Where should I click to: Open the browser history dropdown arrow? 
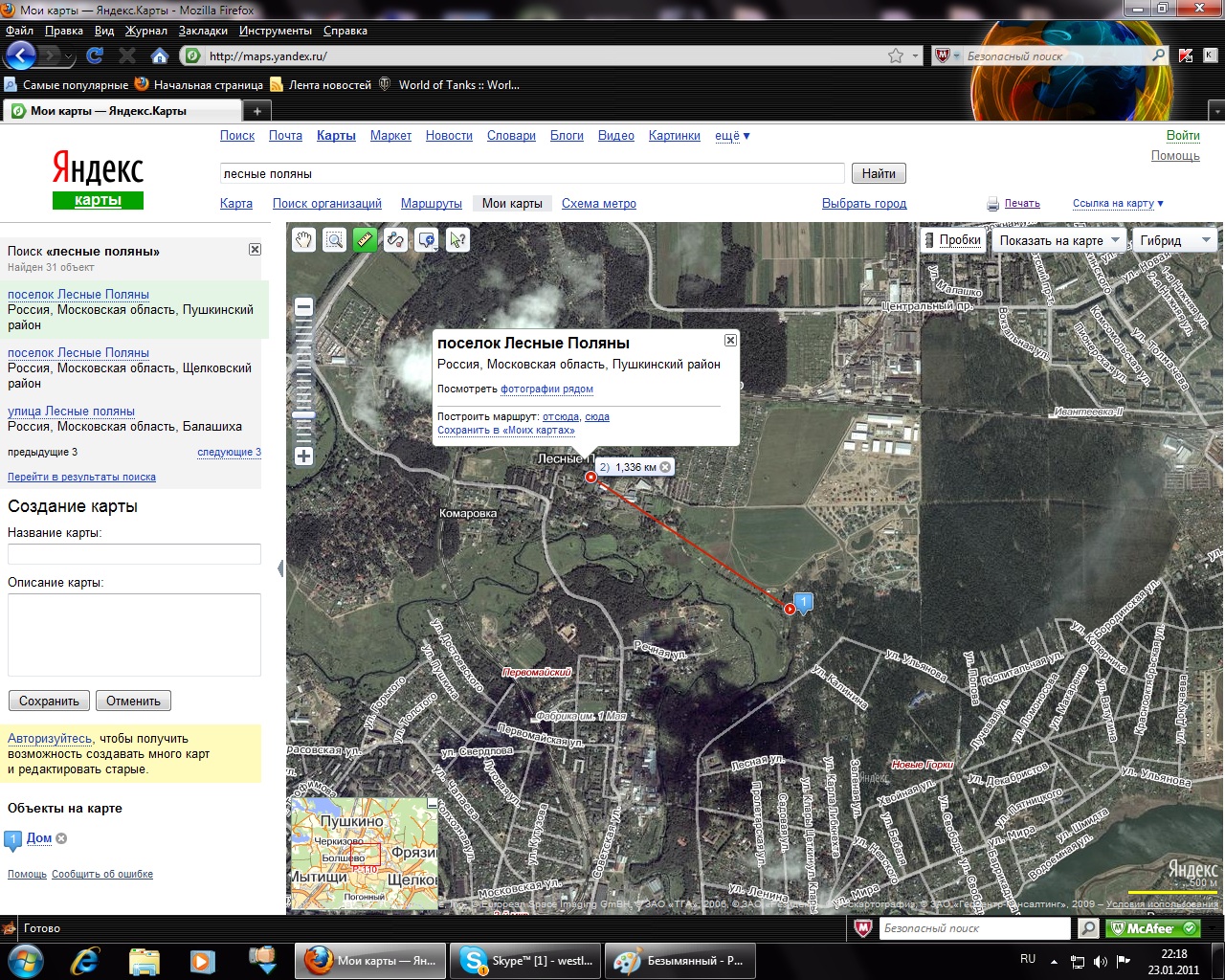pos(69,56)
